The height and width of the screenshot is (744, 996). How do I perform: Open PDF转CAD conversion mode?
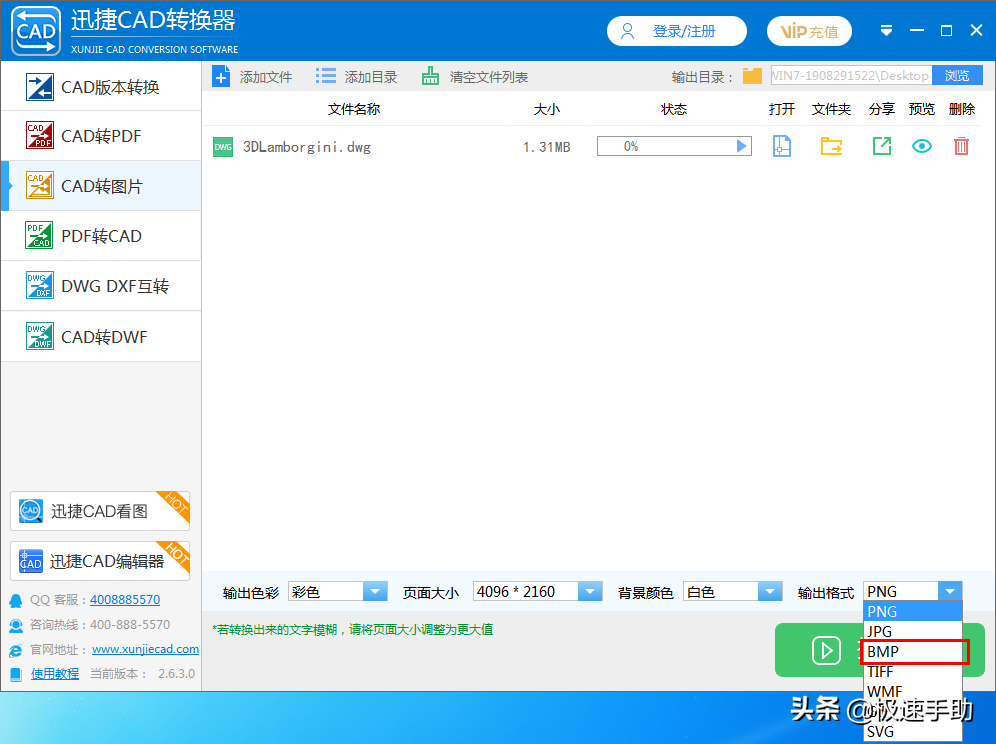[102, 236]
